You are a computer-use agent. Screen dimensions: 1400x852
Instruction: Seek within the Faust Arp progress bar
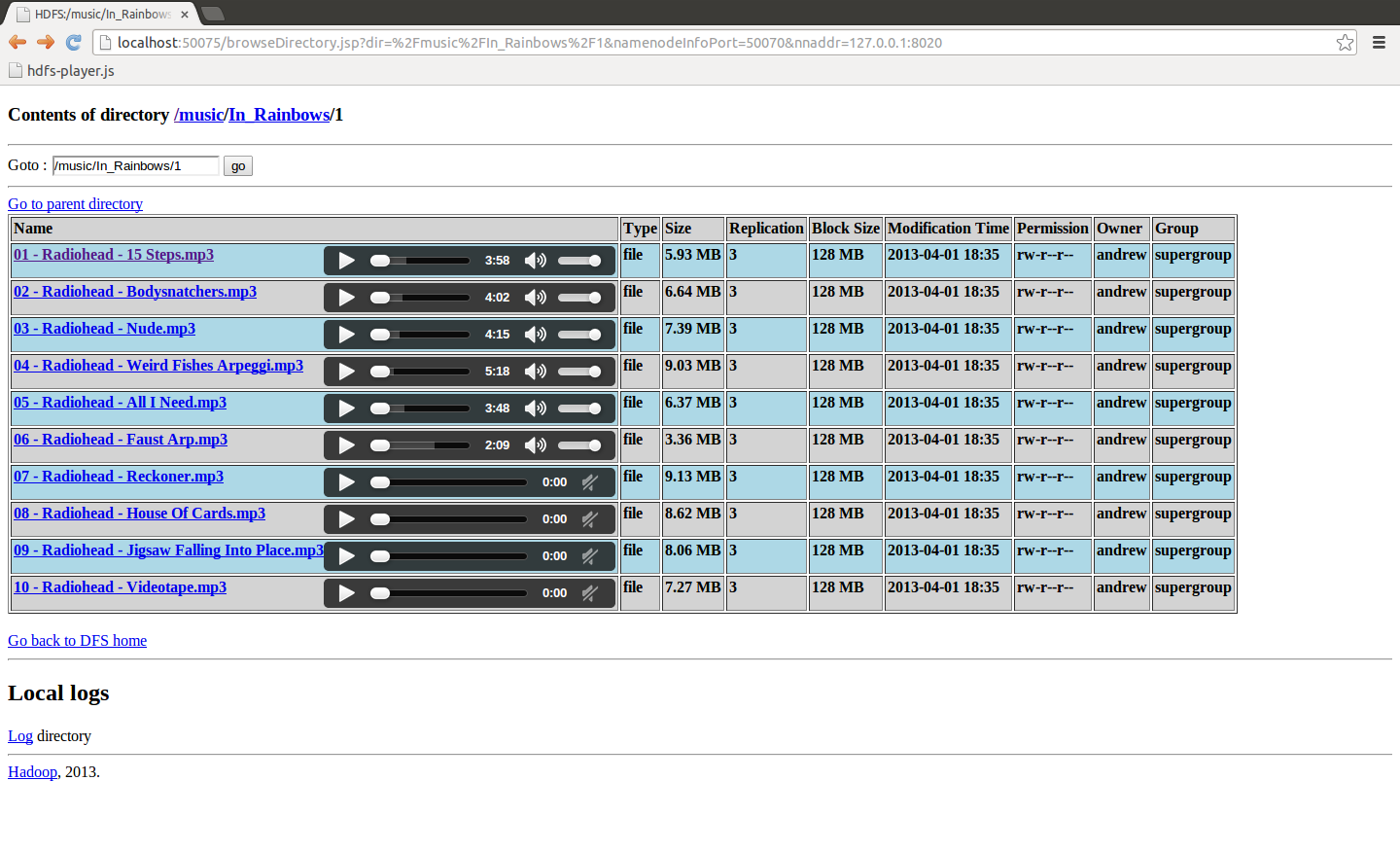pyautogui.click(x=420, y=445)
